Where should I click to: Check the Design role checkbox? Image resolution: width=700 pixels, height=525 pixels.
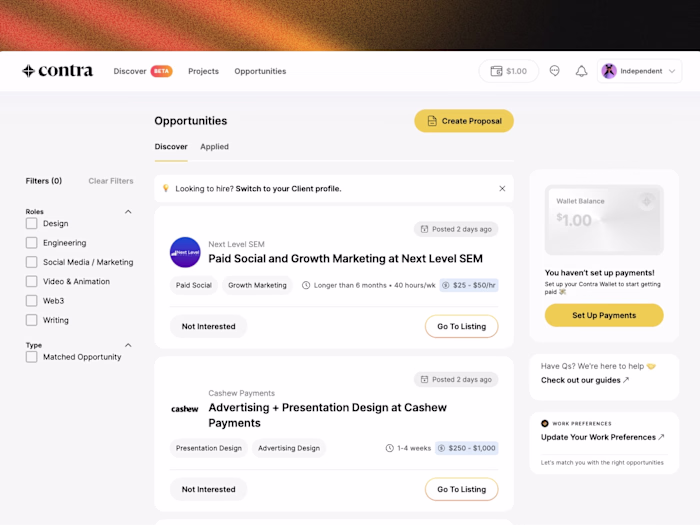(31, 223)
